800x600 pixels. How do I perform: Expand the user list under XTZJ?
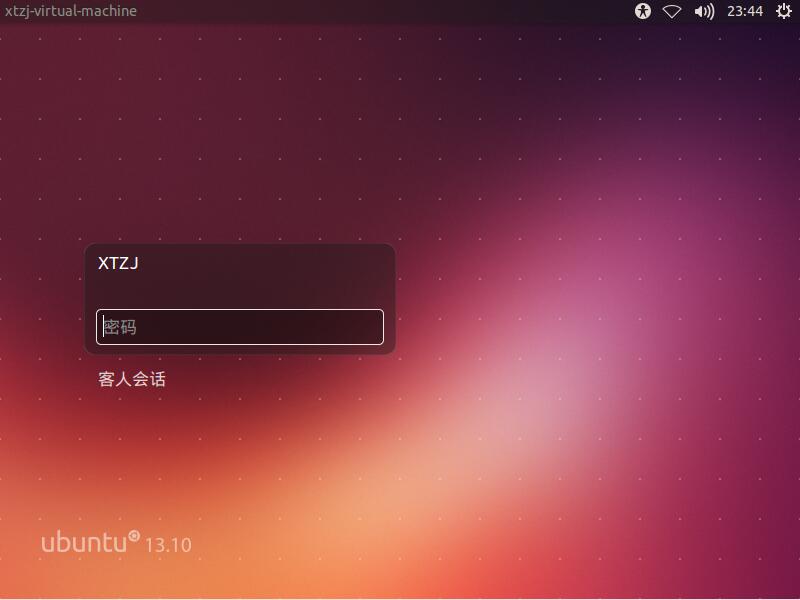(118, 264)
